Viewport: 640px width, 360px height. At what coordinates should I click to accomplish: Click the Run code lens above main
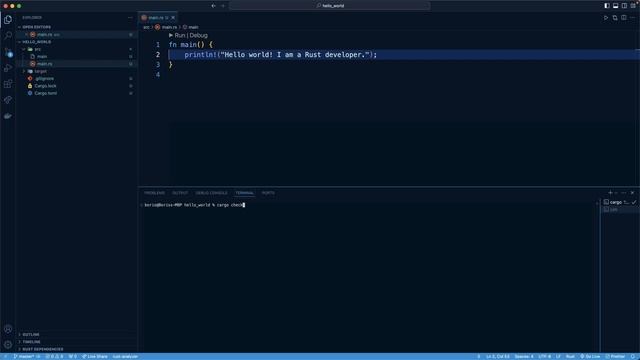177,36
